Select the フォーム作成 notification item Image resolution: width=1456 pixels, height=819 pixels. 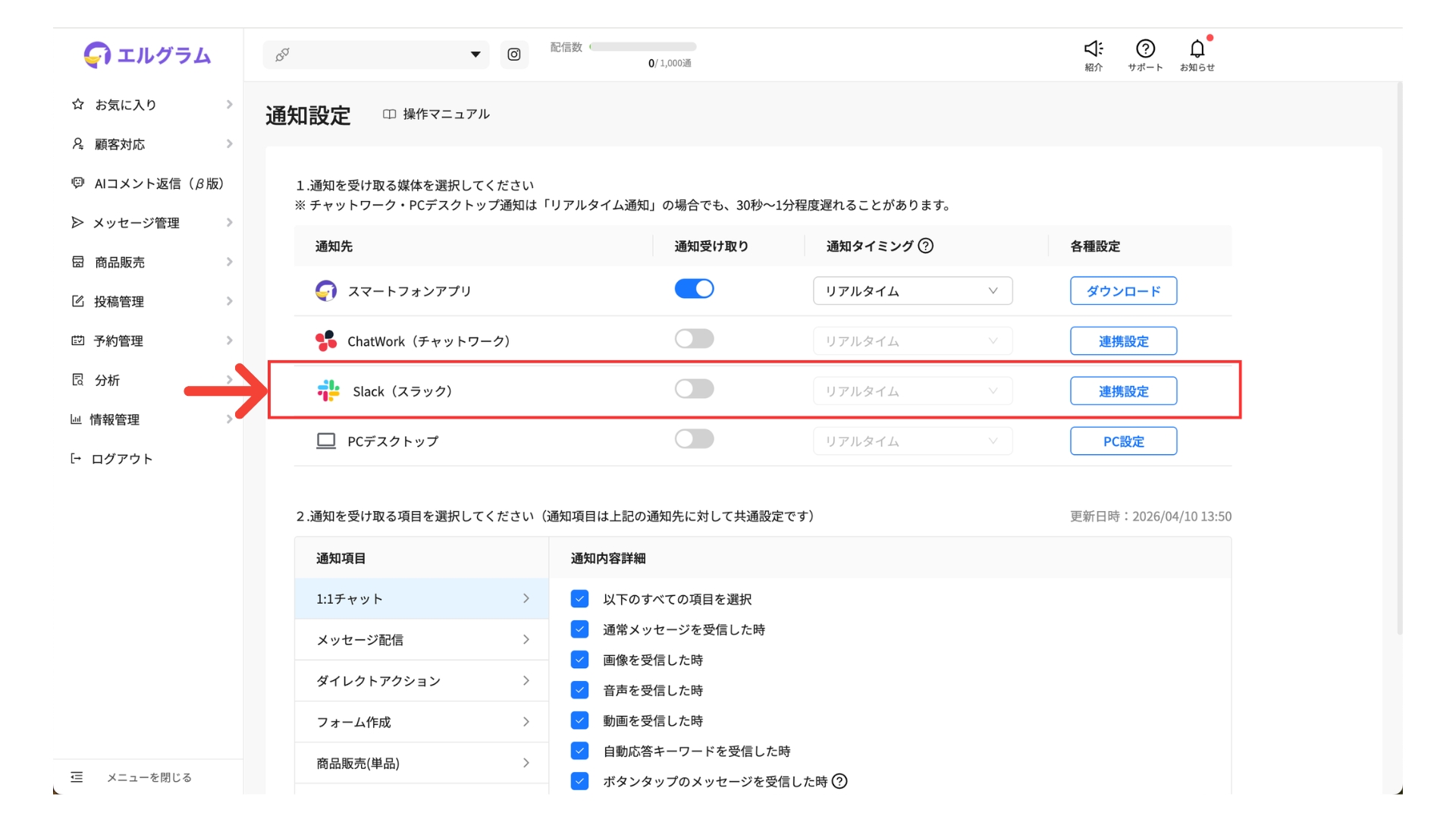[422, 721]
